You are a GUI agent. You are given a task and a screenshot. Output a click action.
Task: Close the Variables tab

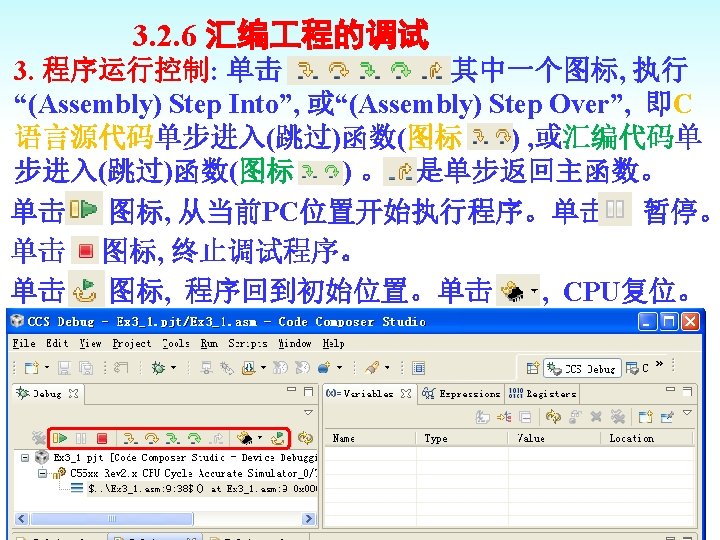coord(406,394)
